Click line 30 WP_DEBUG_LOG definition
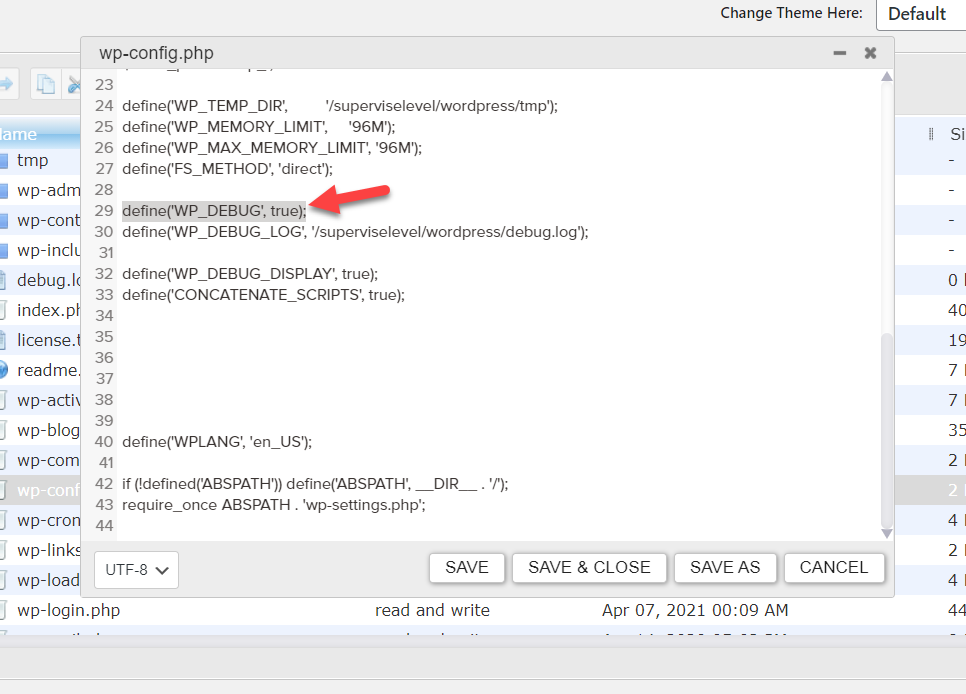This screenshot has width=966, height=694. pyautogui.click(x=355, y=232)
